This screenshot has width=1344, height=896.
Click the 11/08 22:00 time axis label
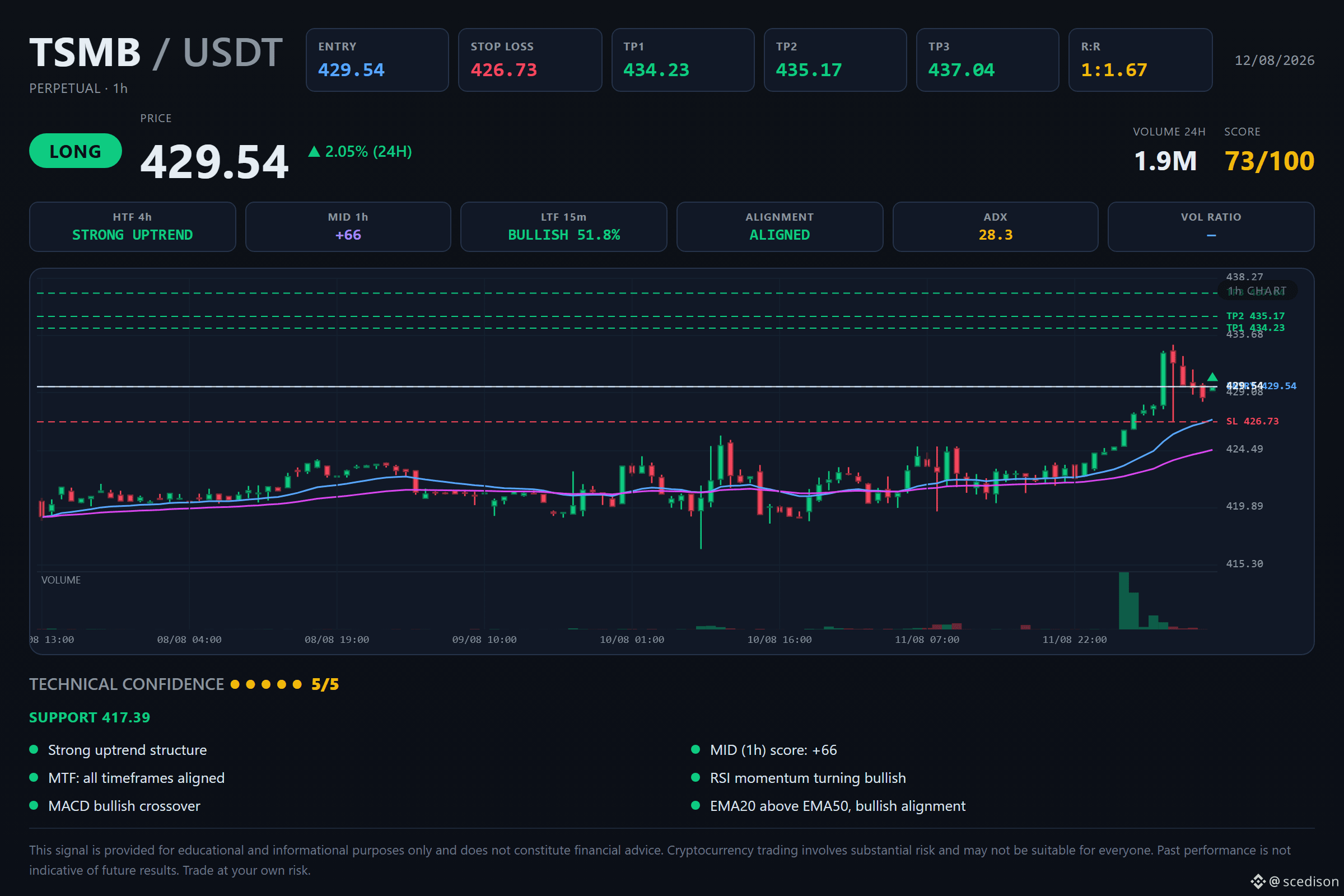tap(1074, 640)
